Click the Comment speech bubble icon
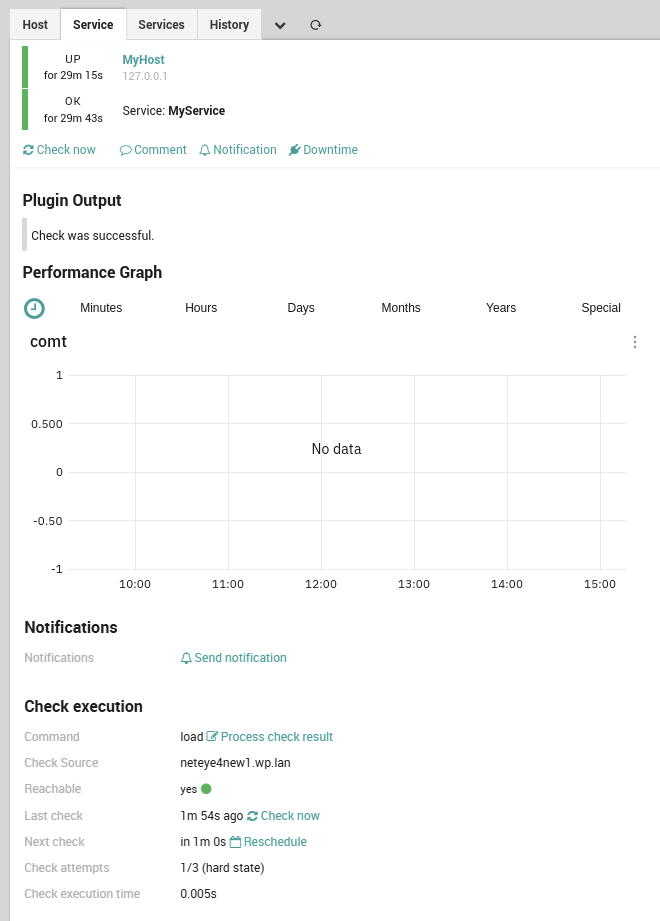 point(125,149)
